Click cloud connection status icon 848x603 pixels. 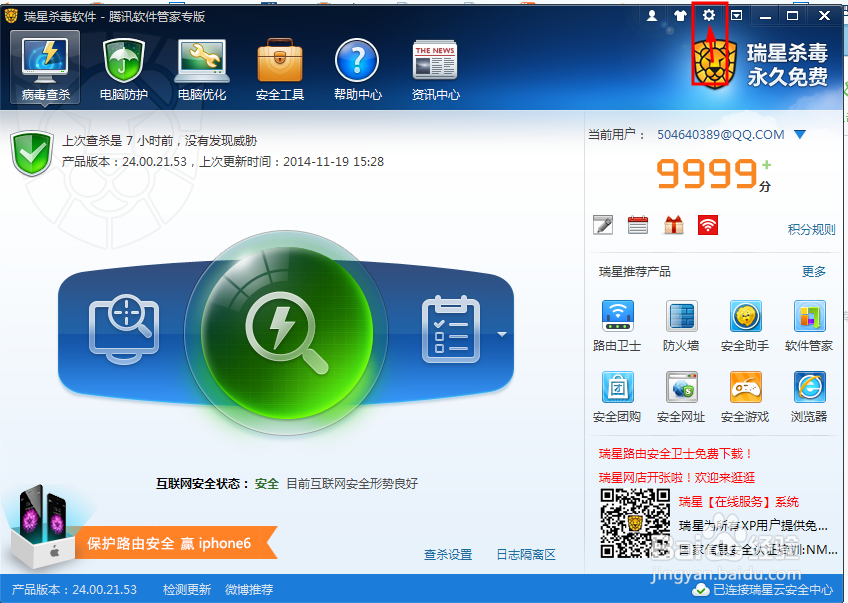(x=701, y=589)
